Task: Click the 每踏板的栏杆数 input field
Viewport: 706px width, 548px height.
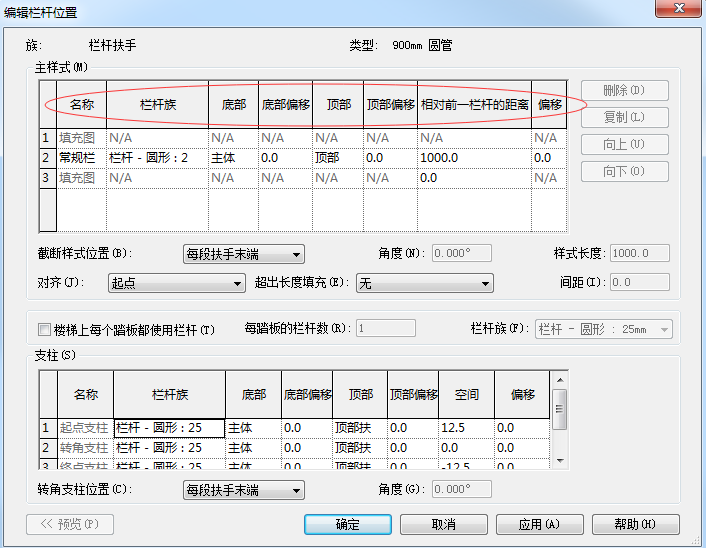Action: click(x=386, y=328)
